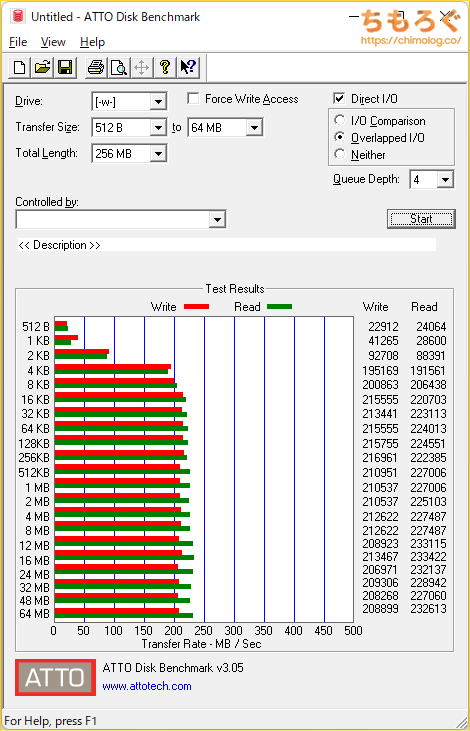Open the Queue Depth dropdown
The image size is (470, 731).
(445, 179)
